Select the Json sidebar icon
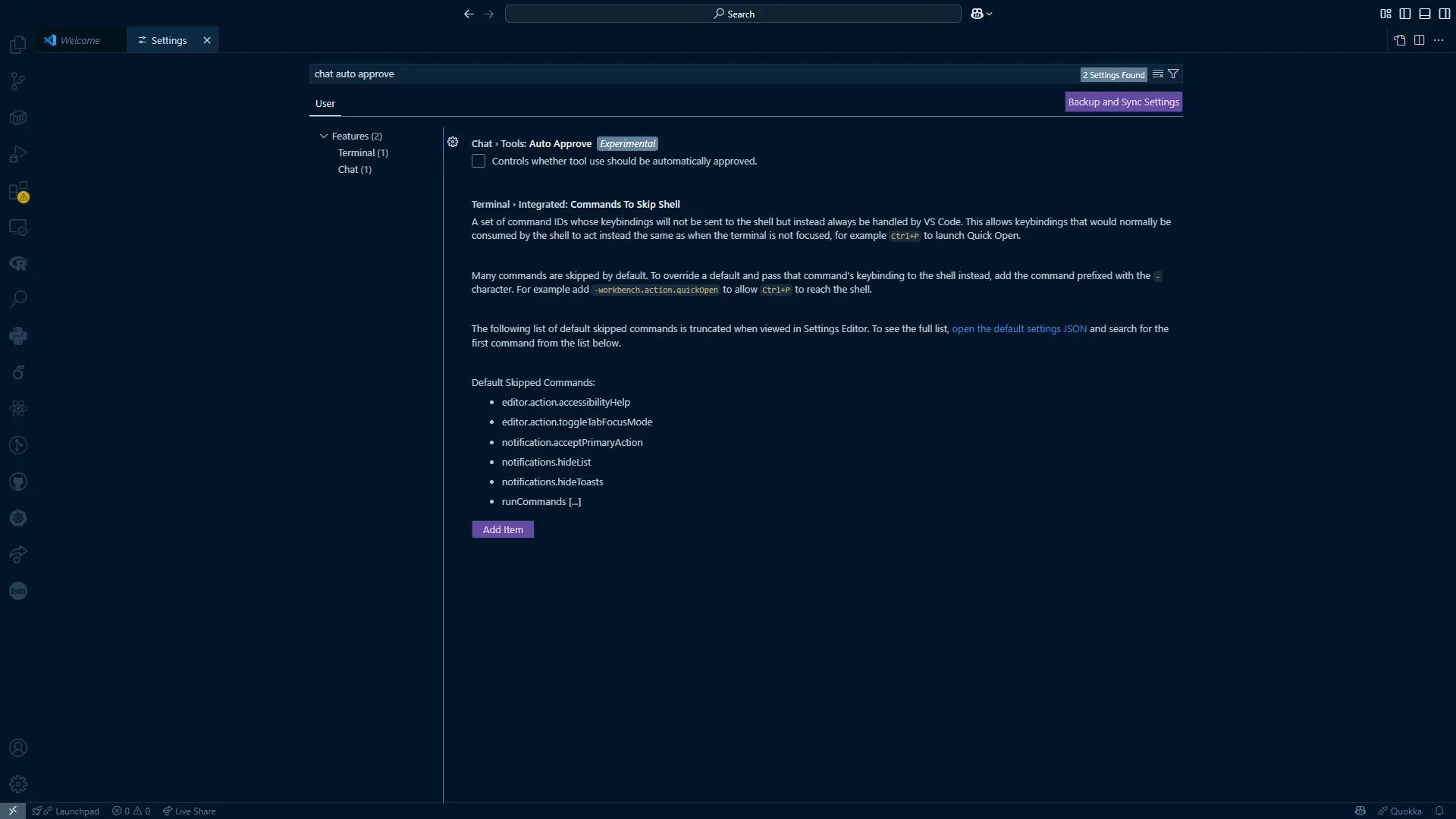Screen dimensions: 1456x819 click(17, 591)
